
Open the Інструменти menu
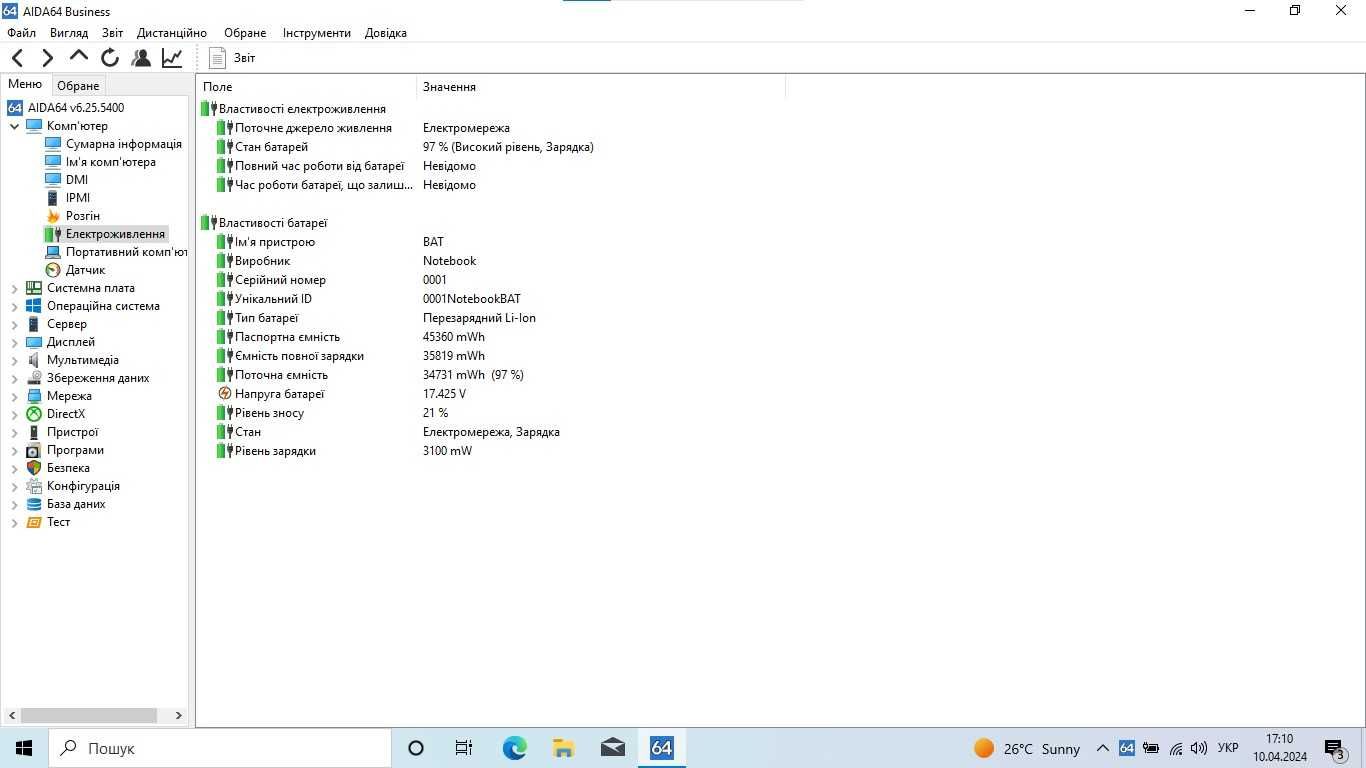(x=317, y=33)
